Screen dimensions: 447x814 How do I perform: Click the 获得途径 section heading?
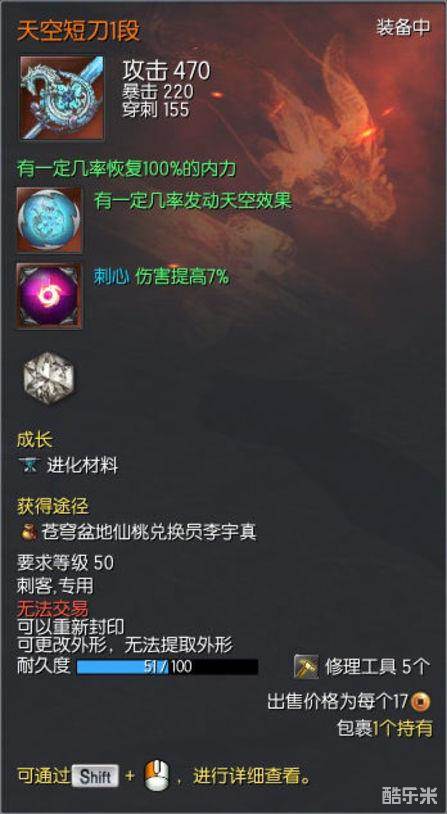coord(52,506)
